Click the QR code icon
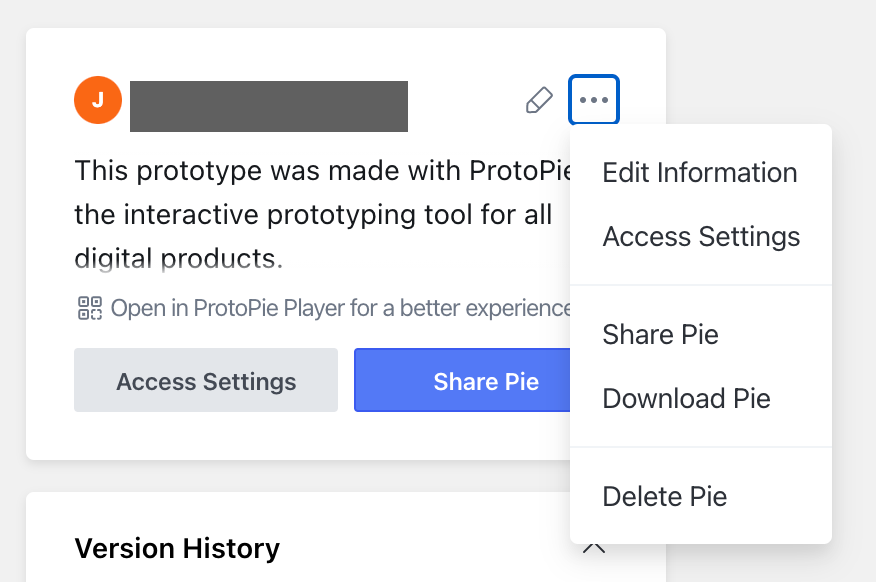876x582 pixels. pos(90,308)
